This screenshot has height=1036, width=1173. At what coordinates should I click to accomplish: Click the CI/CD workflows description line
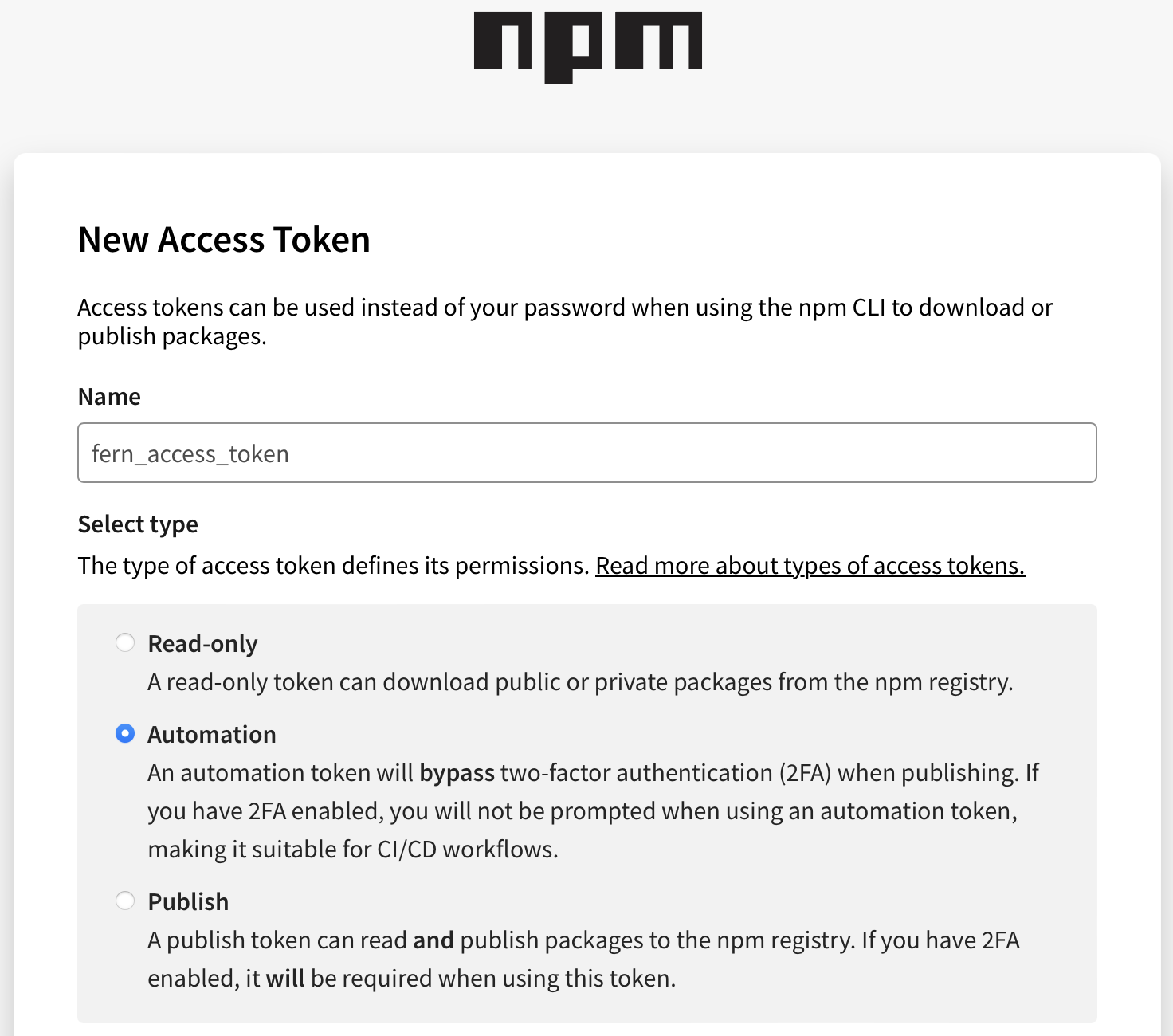(x=353, y=850)
